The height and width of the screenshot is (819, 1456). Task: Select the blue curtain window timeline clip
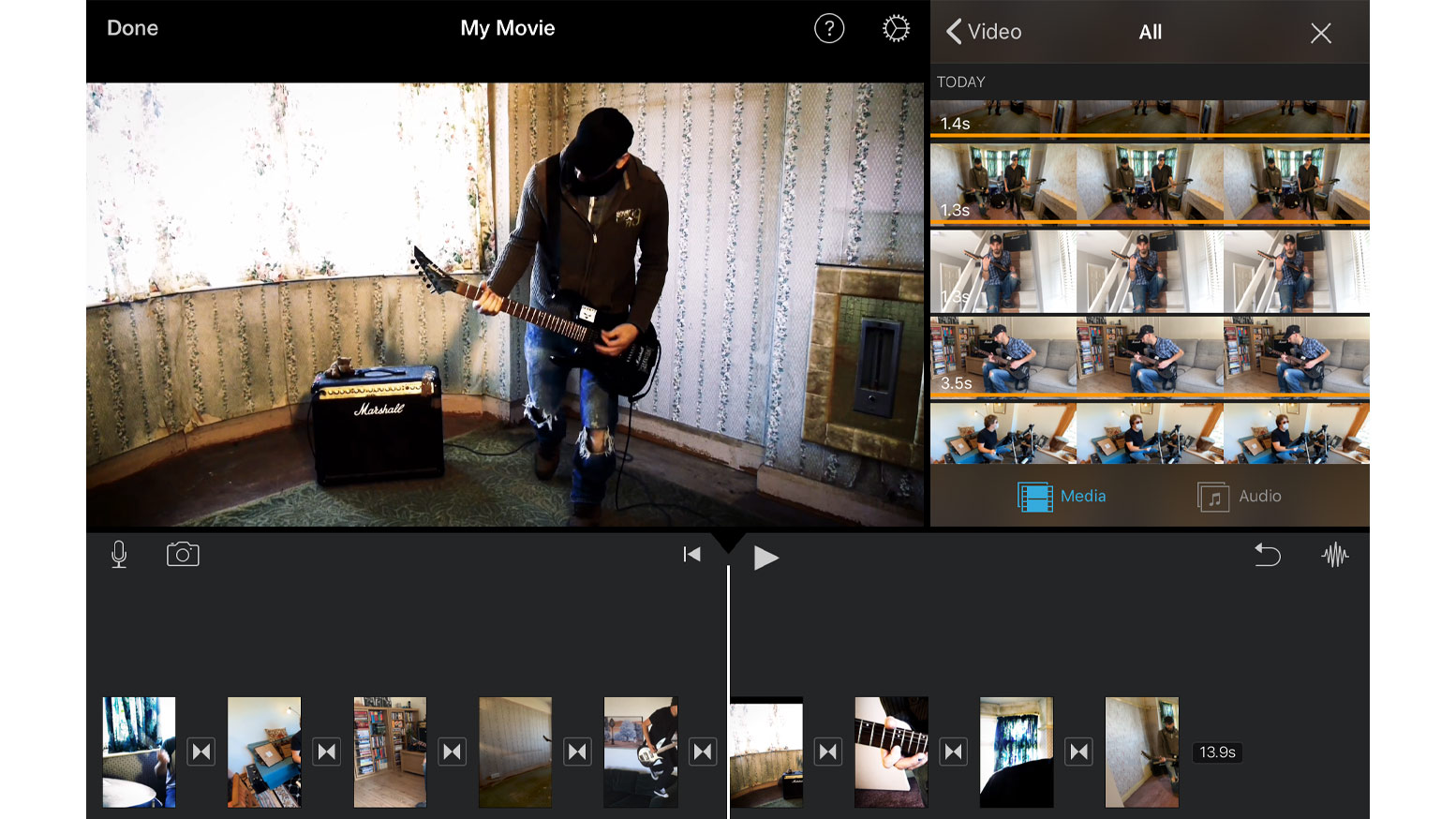(x=1017, y=752)
